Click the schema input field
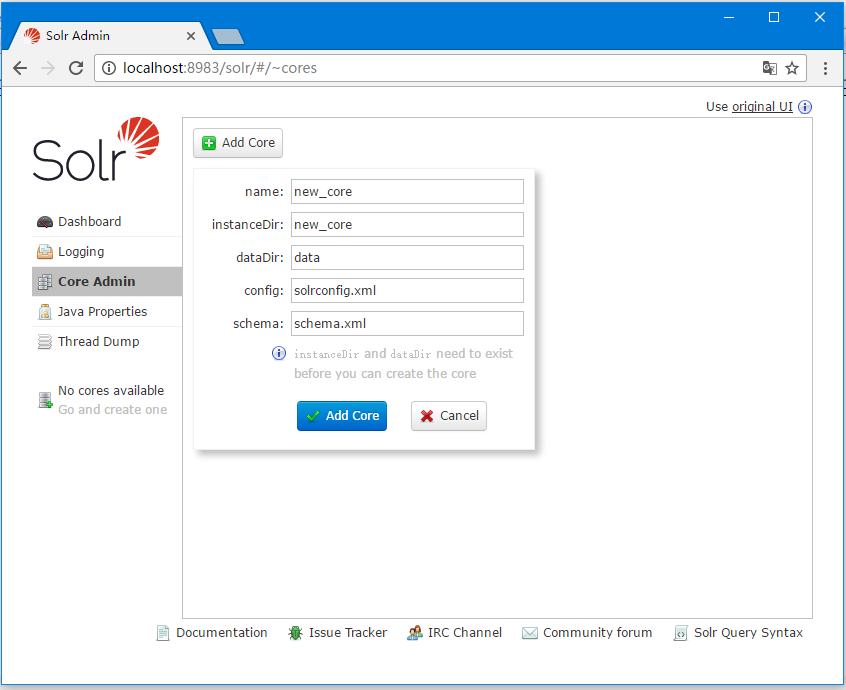 pos(407,323)
